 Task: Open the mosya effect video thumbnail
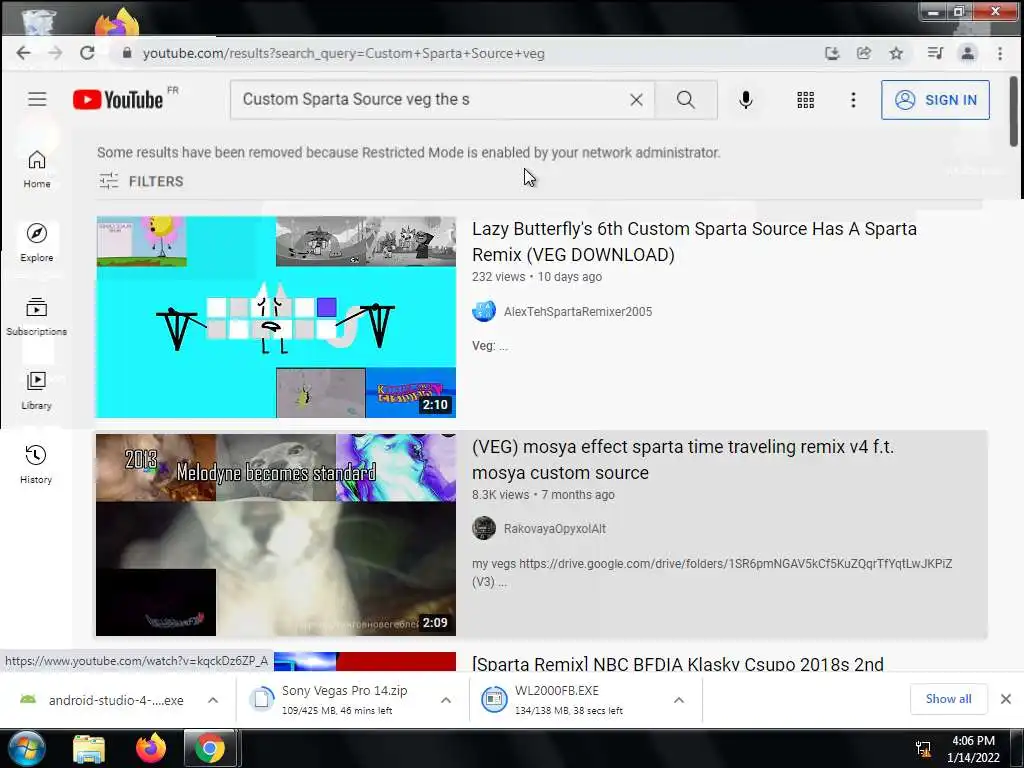pos(276,535)
